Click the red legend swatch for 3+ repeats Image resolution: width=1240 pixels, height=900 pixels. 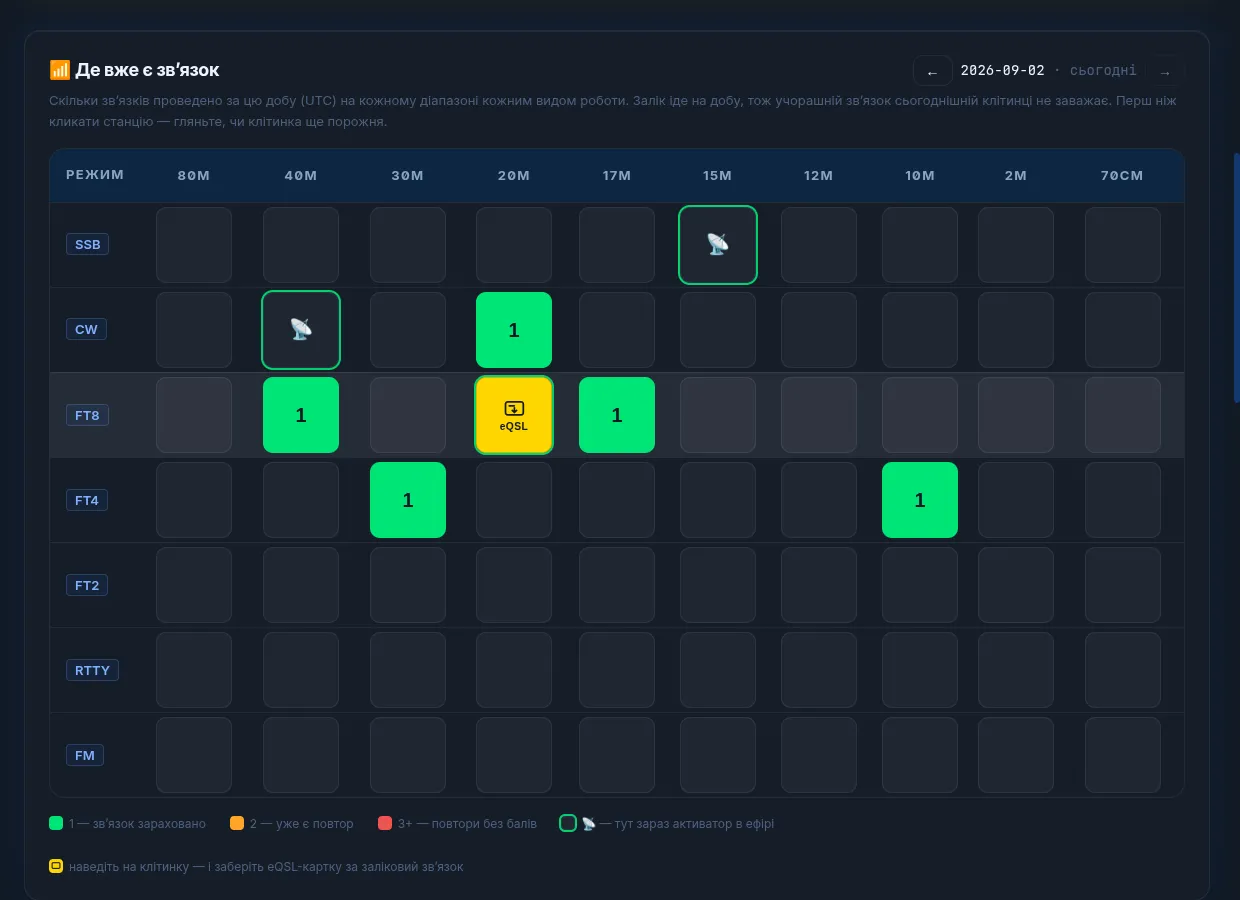coord(385,824)
